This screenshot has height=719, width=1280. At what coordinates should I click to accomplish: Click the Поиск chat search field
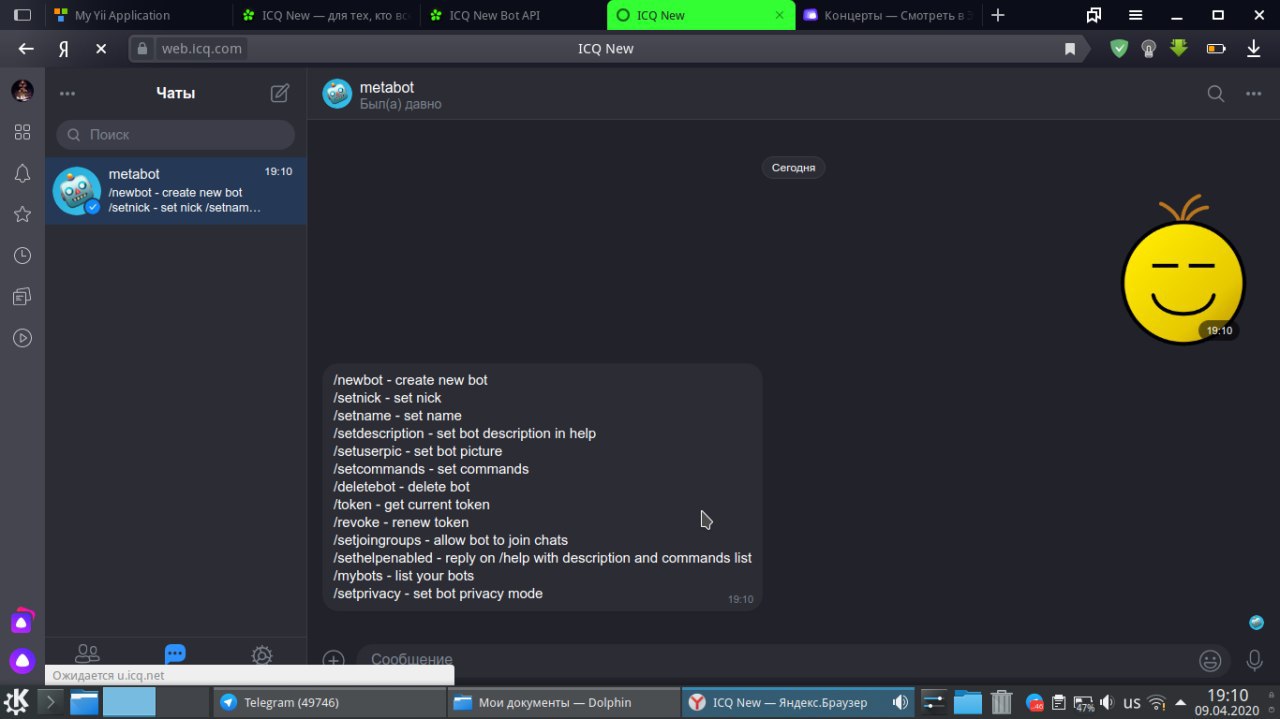176,134
